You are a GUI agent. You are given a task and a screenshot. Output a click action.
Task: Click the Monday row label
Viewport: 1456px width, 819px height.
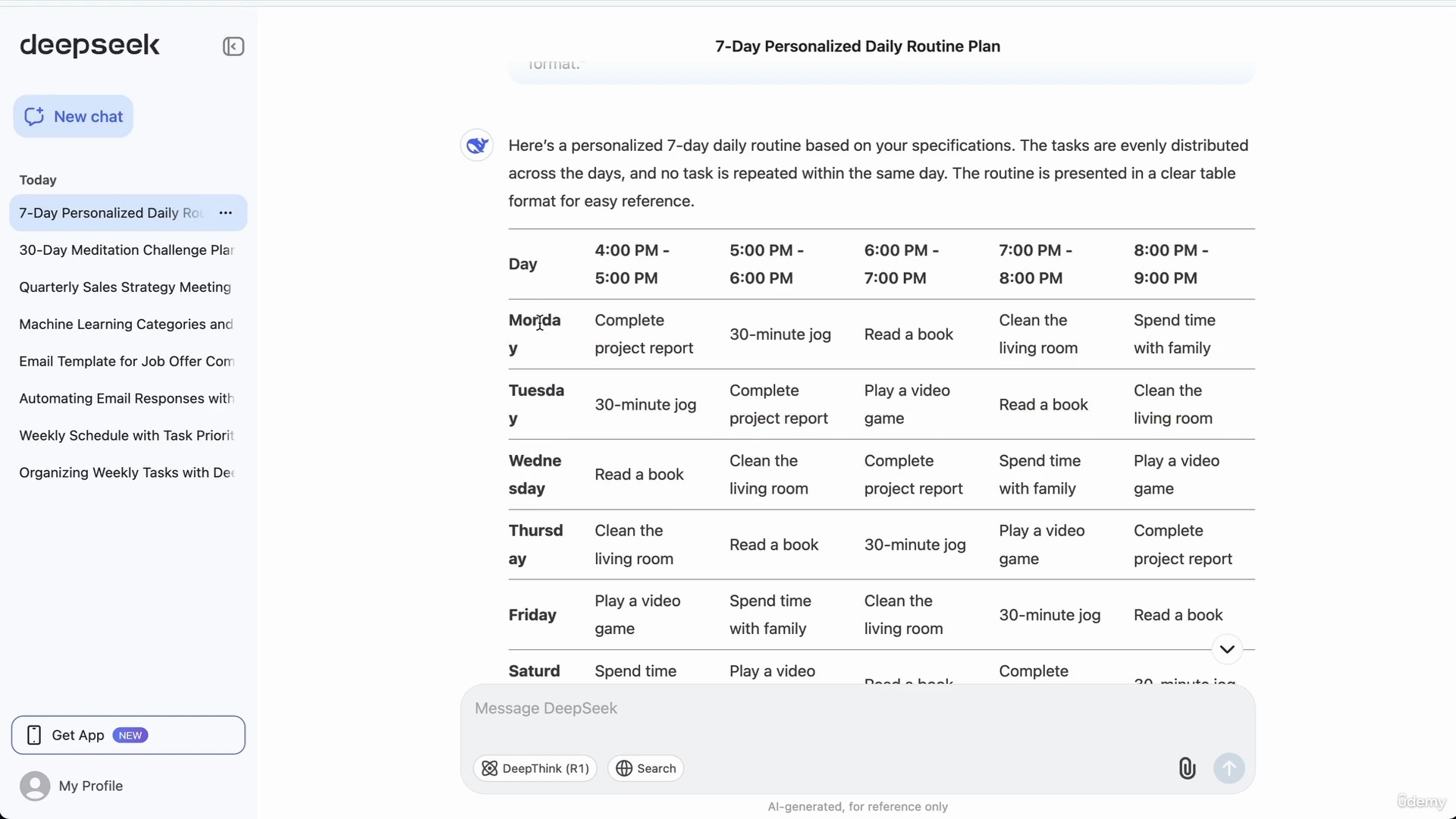click(535, 334)
